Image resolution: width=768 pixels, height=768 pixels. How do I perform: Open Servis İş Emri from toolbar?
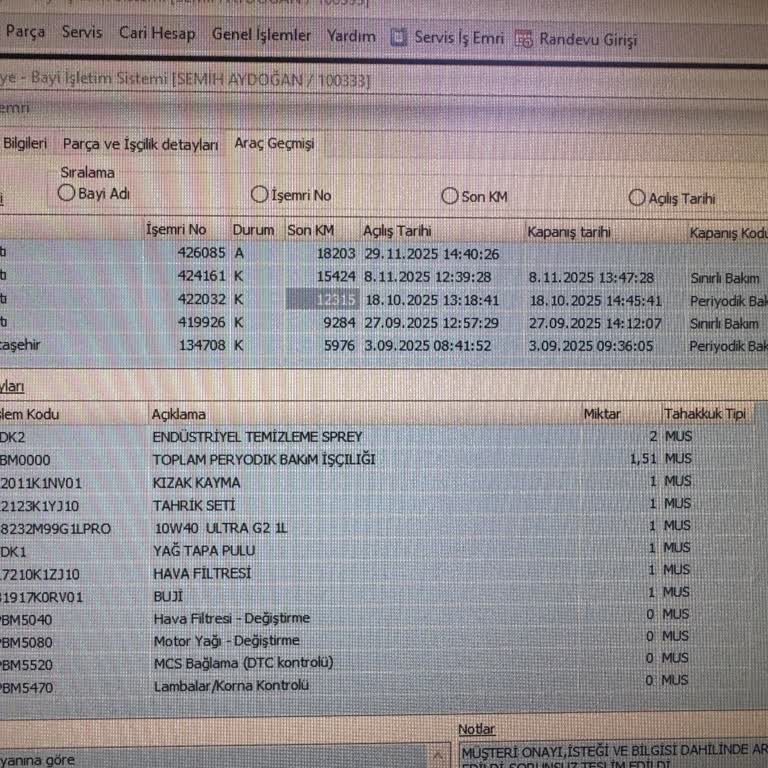pos(458,38)
